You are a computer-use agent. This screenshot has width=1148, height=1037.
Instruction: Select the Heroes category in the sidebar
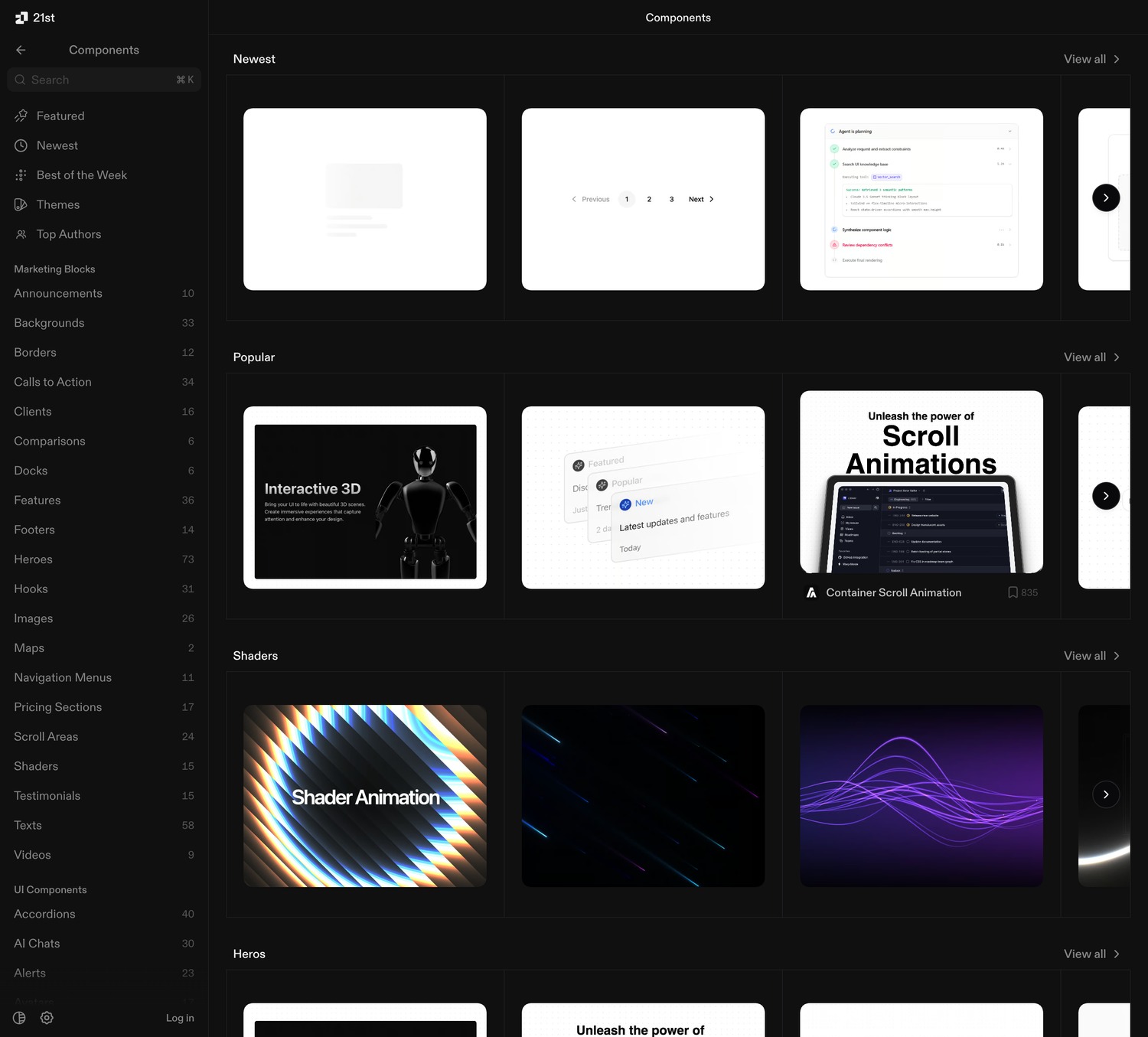click(104, 559)
